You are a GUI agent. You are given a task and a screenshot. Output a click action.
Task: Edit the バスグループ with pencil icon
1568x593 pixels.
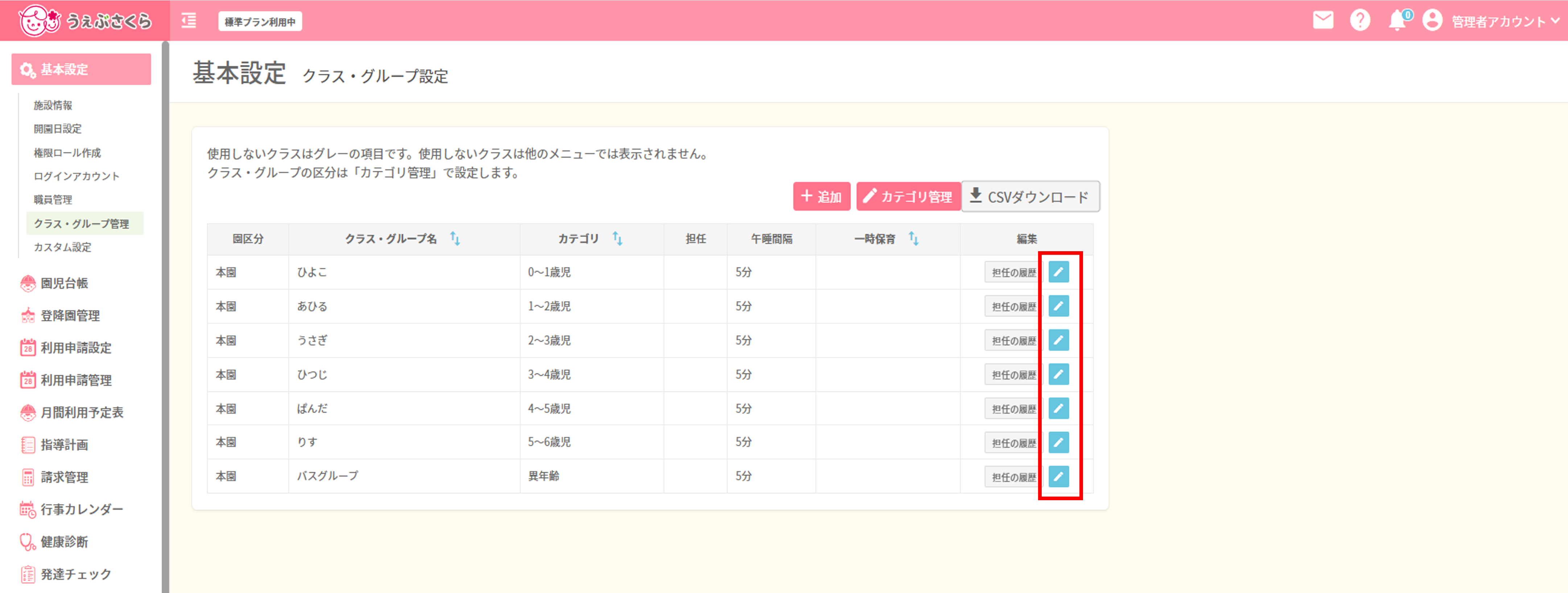[x=1058, y=476]
